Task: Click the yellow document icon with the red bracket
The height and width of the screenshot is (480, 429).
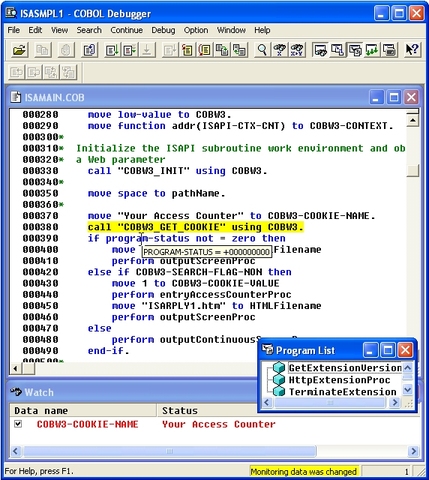Action: 187,50
